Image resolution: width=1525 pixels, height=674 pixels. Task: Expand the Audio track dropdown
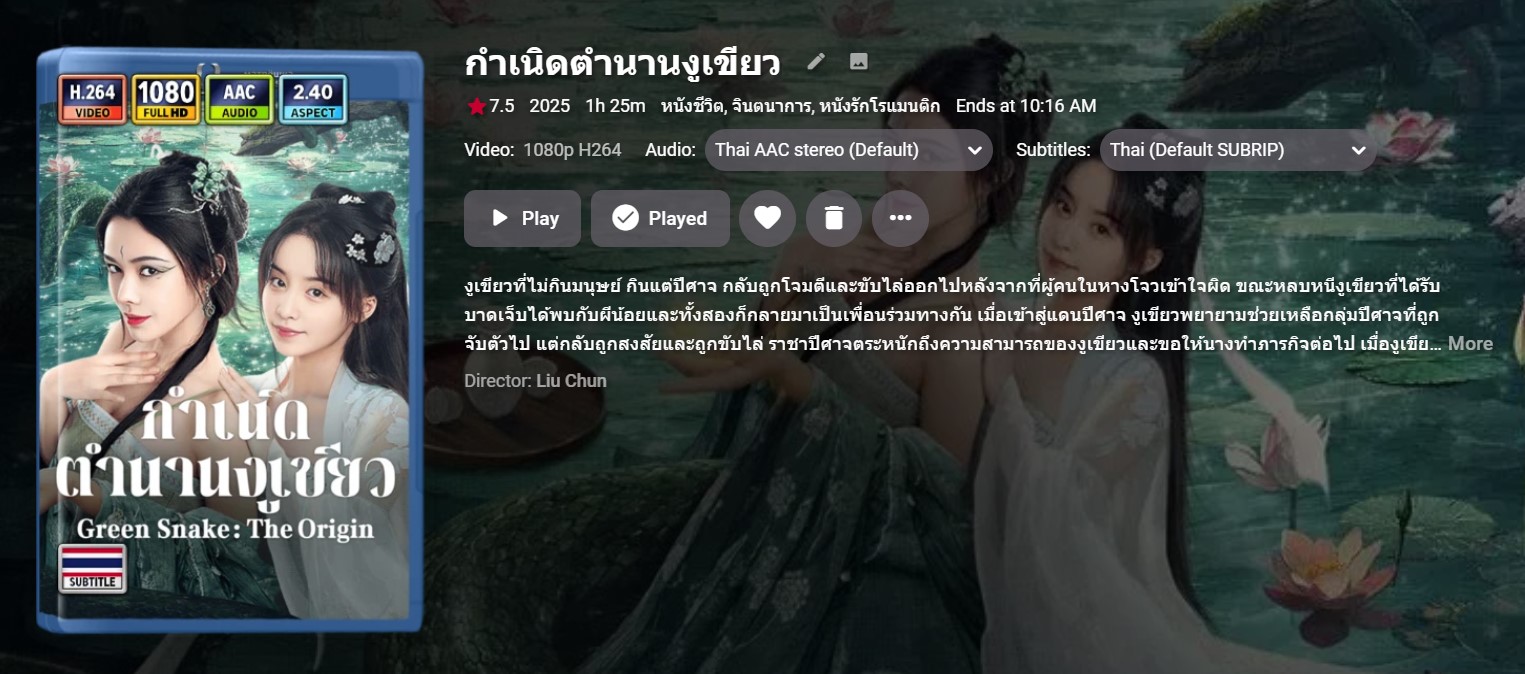click(848, 150)
